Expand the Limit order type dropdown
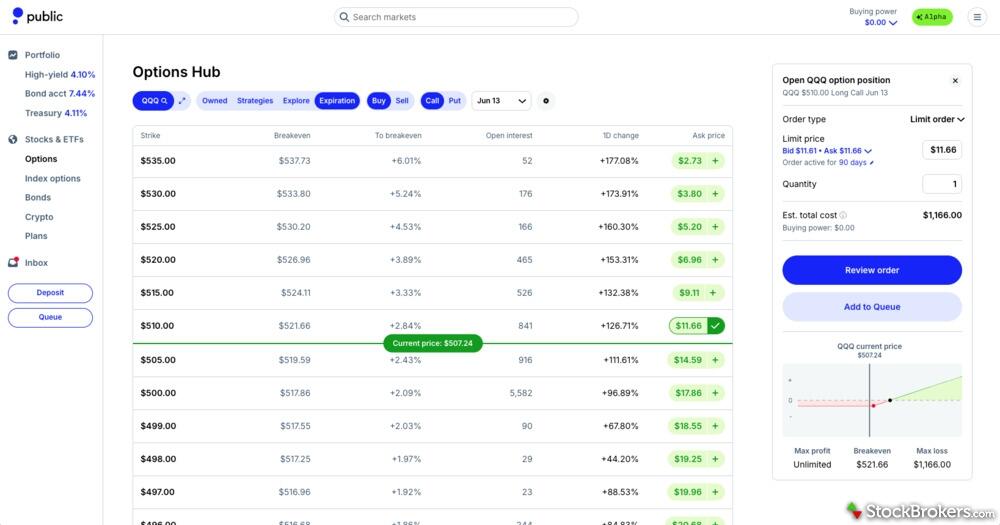Screen dimensions: 1000x525 [937, 120]
